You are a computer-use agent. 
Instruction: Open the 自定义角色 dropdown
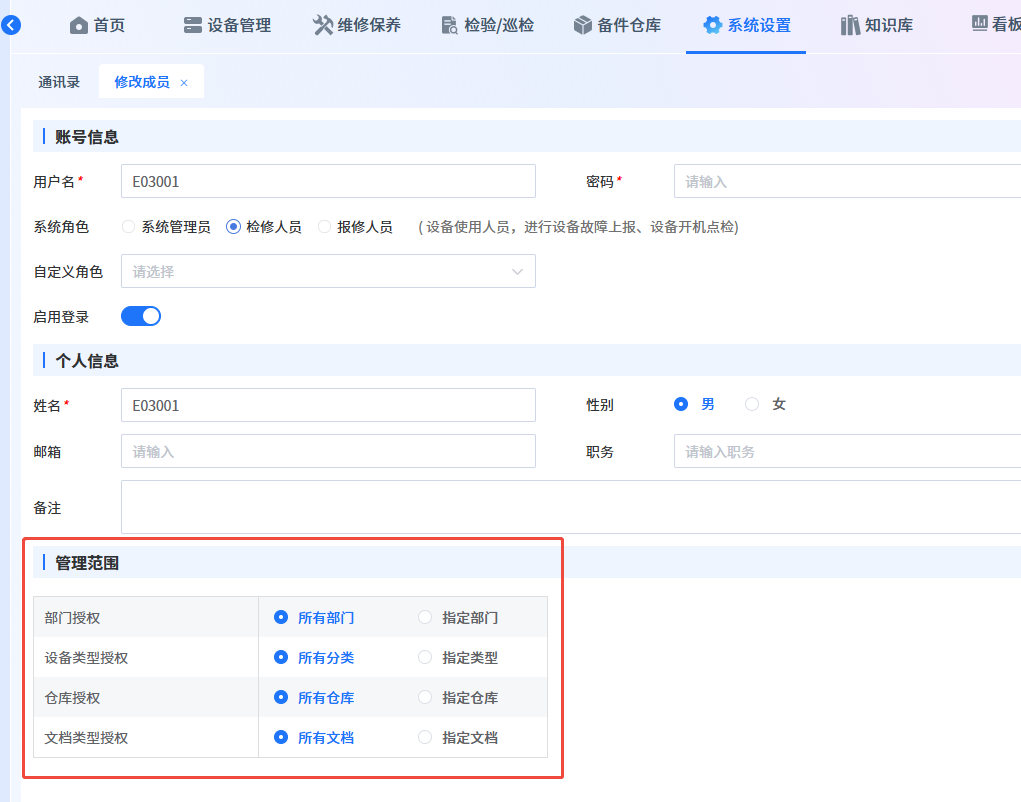coord(328,272)
